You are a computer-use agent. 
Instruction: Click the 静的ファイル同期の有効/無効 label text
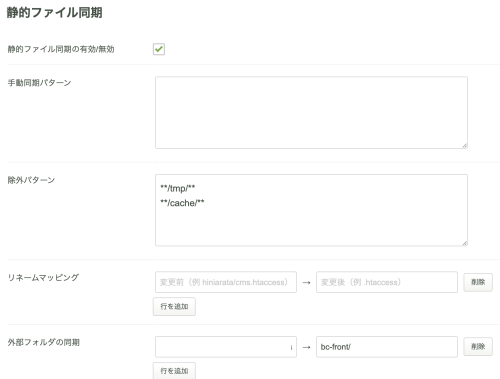click(61, 49)
